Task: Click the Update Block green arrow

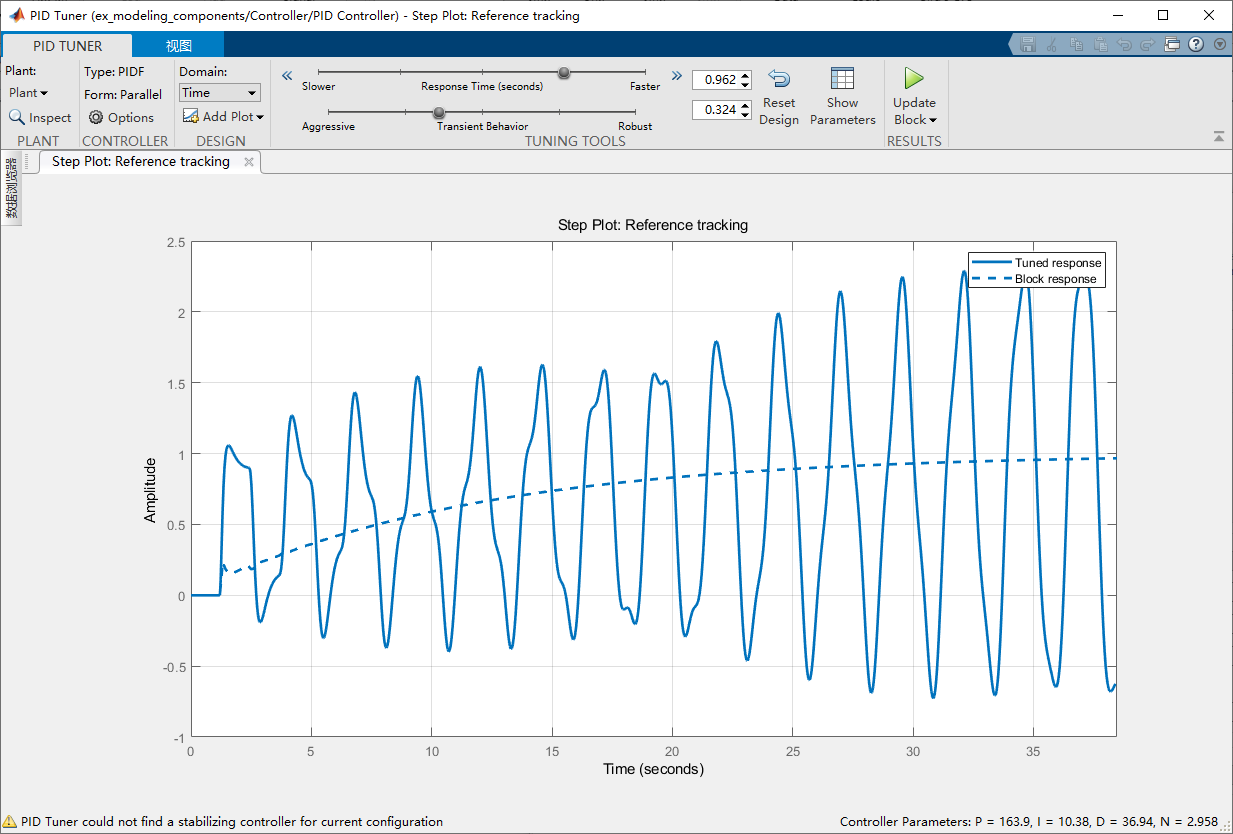Action: click(x=913, y=78)
